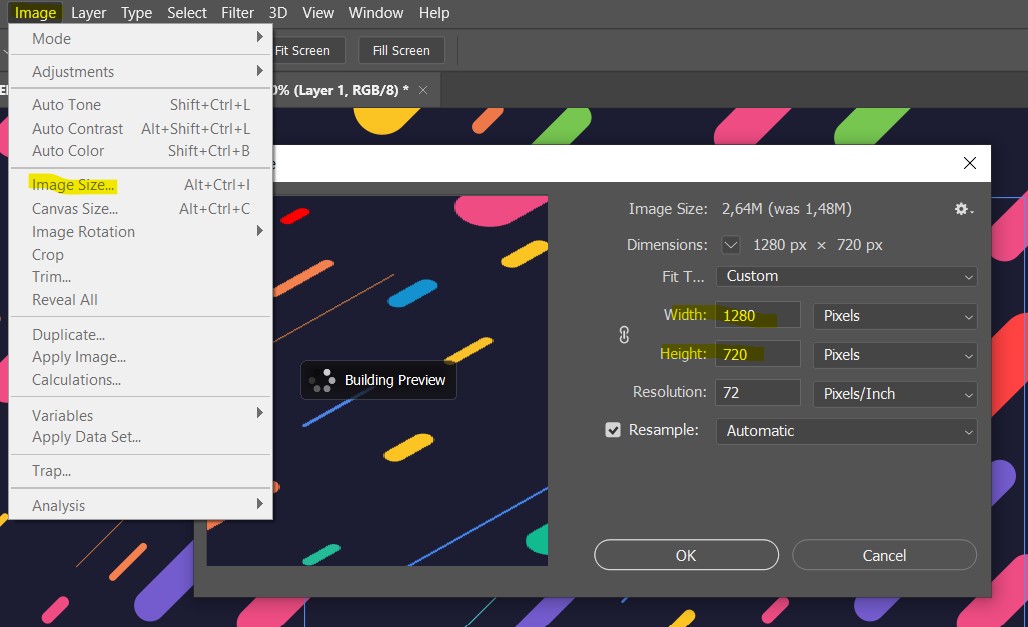
Task: Choose Trap from the Image menu
Action: pyautogui.click(x=140, y=471)
